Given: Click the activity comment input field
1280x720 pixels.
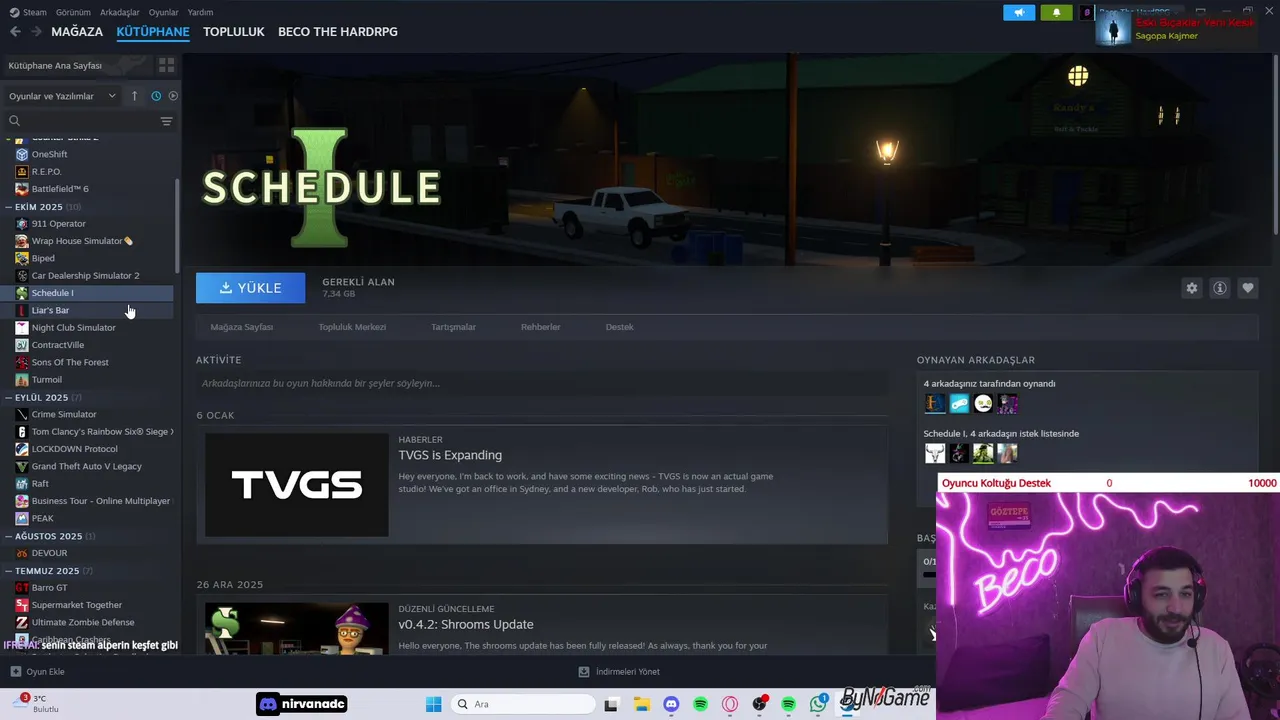Looking at the screenshot, I should click(542, 383).
